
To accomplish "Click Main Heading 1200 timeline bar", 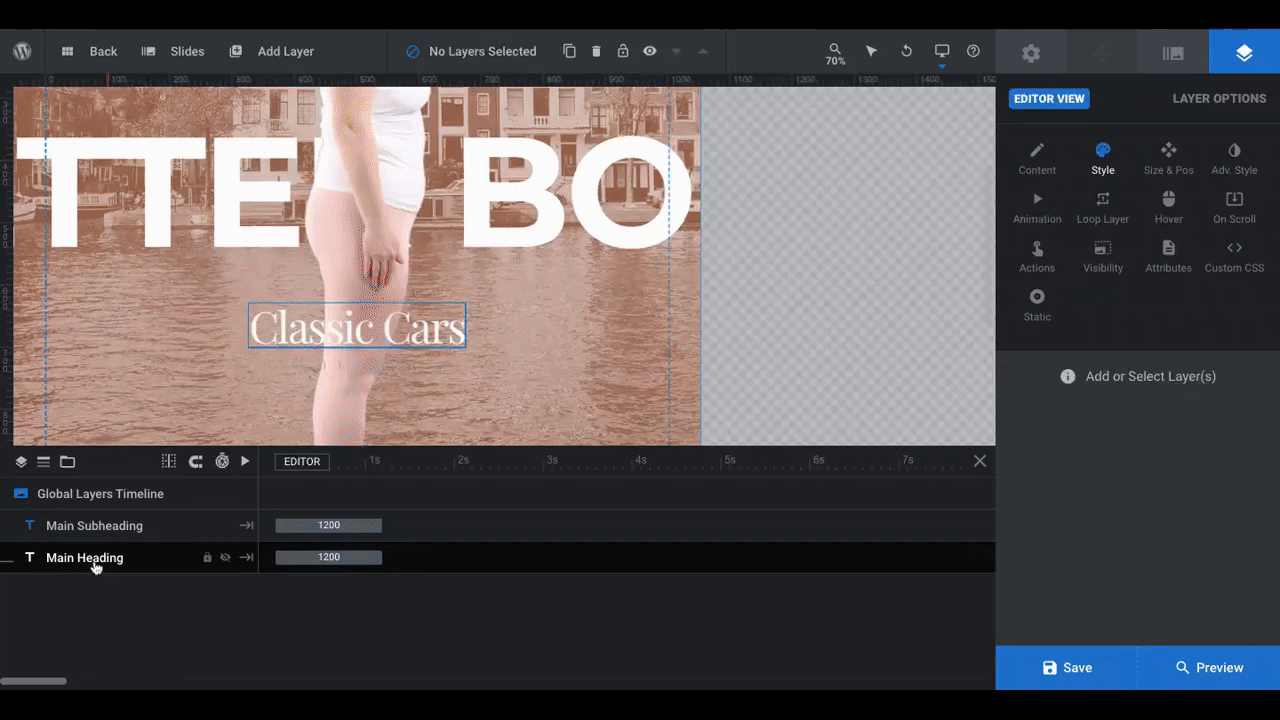I will pyautogui.click(x=329, y=557).
